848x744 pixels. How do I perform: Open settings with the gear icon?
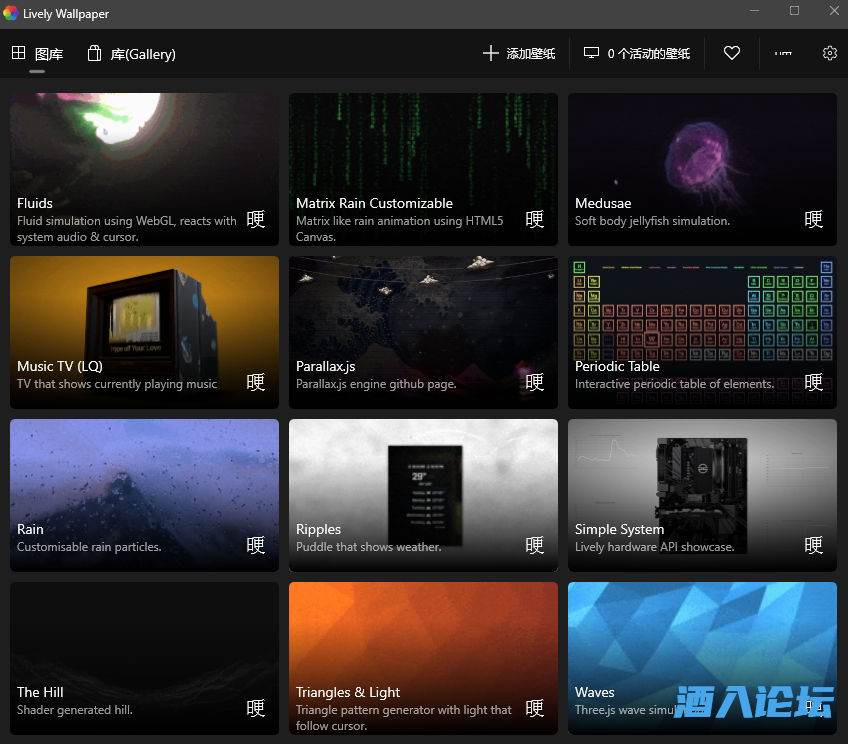click(829, 54)
